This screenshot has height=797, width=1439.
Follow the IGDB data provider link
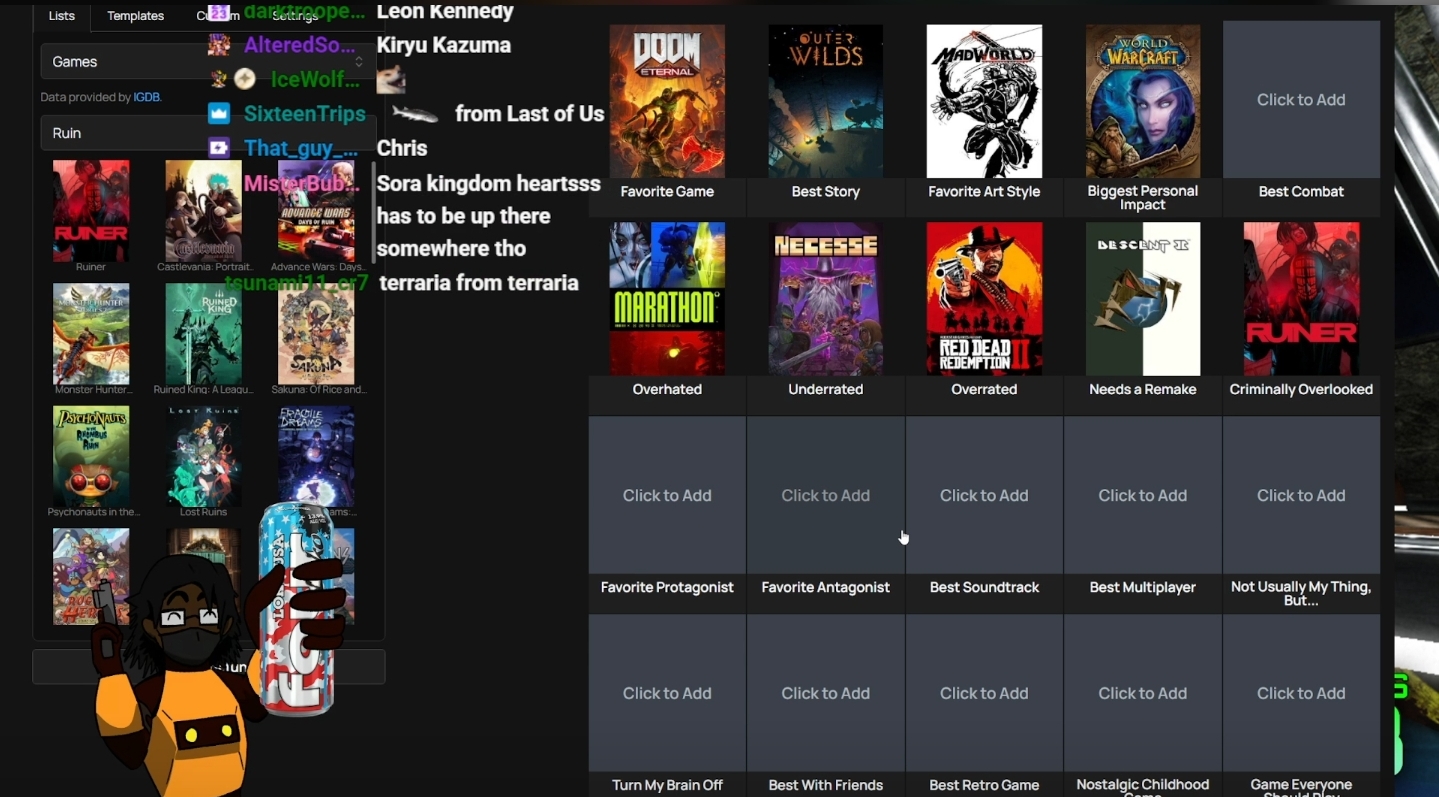pyautogui.click(x=147, y=97)
